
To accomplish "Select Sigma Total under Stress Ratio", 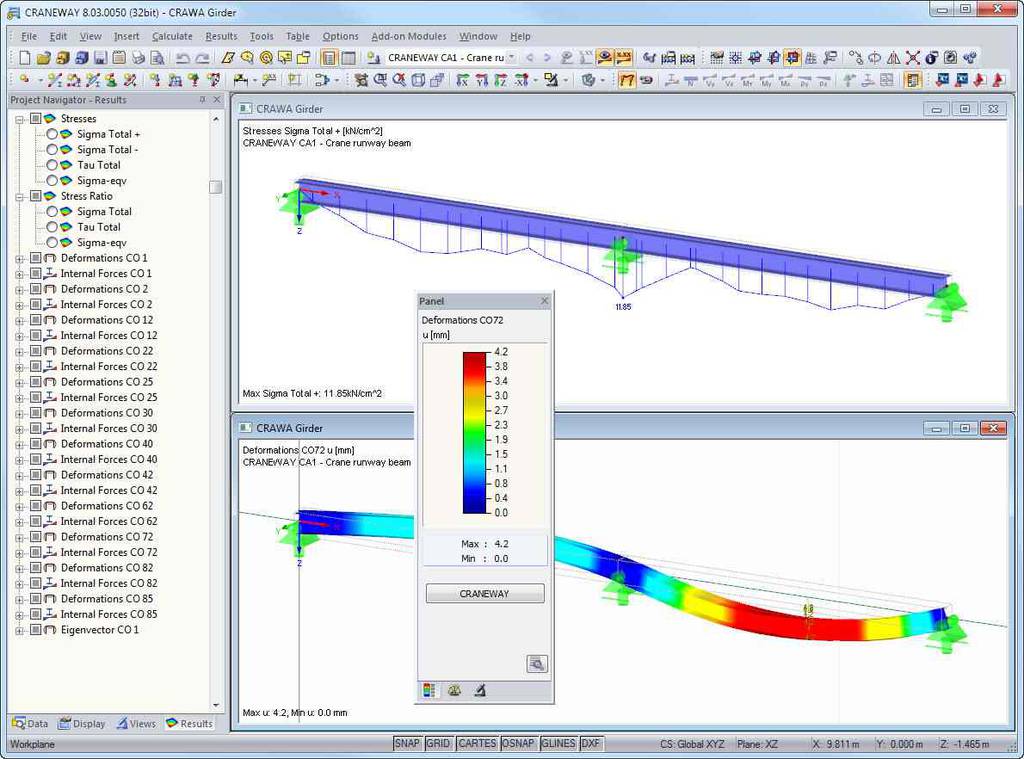I will tap(52, 212).
